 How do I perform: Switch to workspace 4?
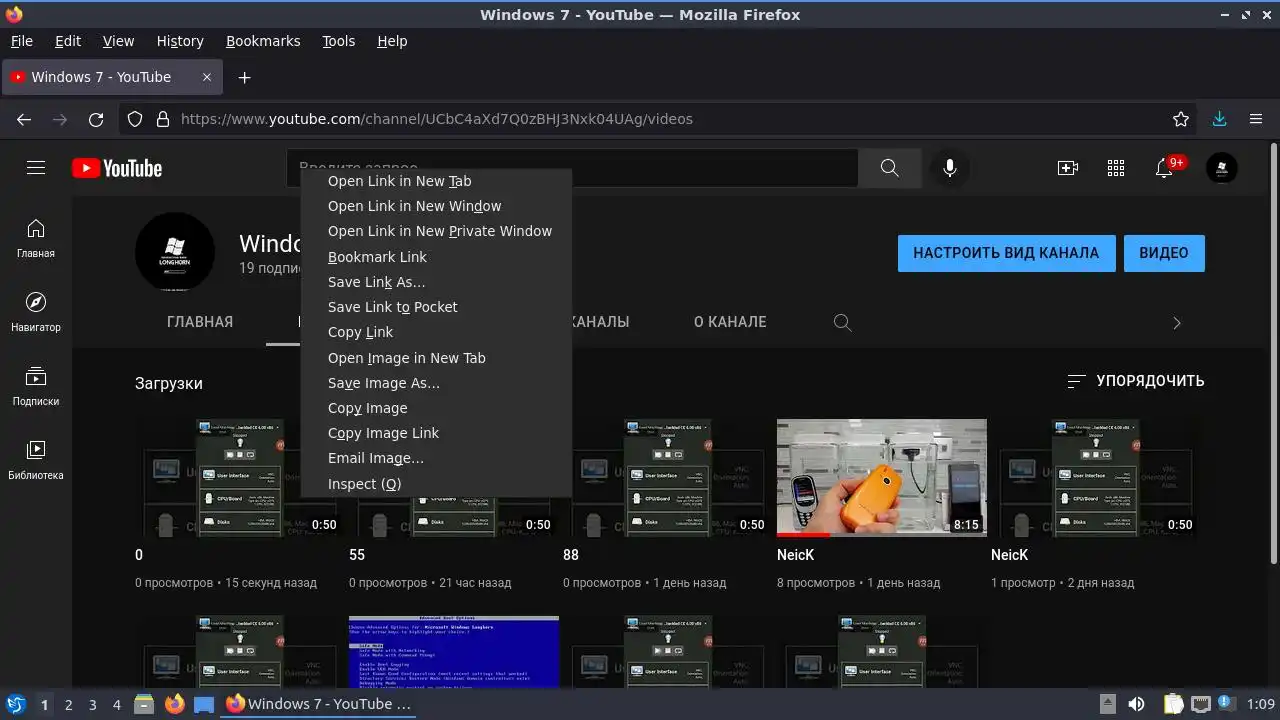116,704
